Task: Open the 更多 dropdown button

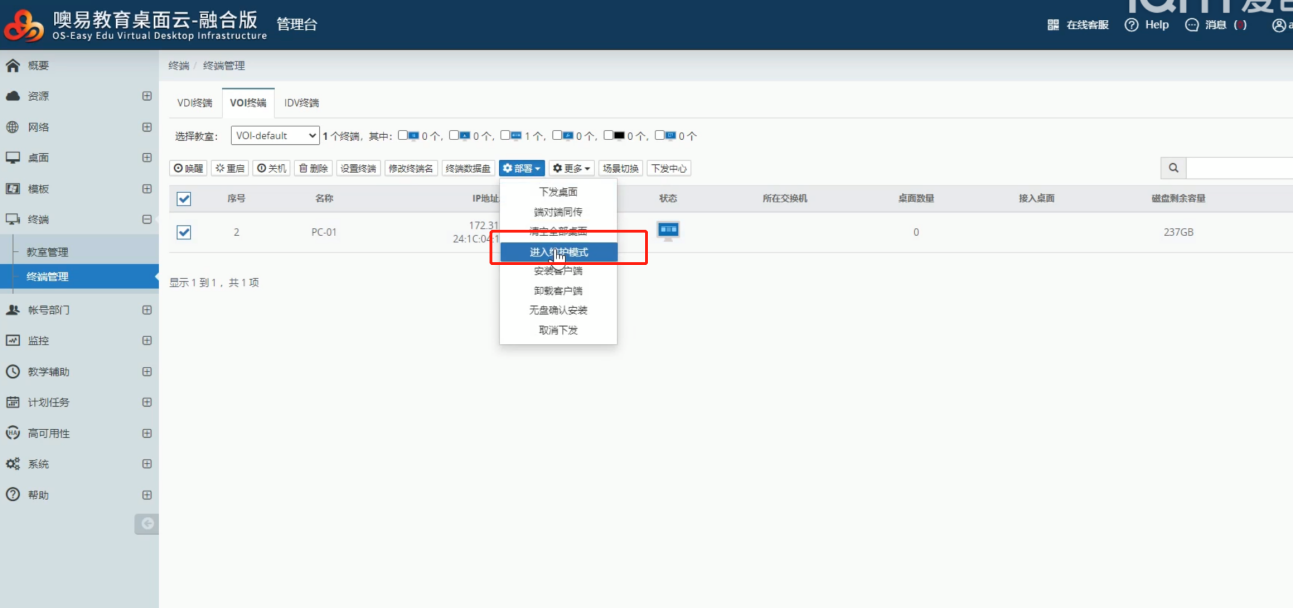Action: (572, 168)
